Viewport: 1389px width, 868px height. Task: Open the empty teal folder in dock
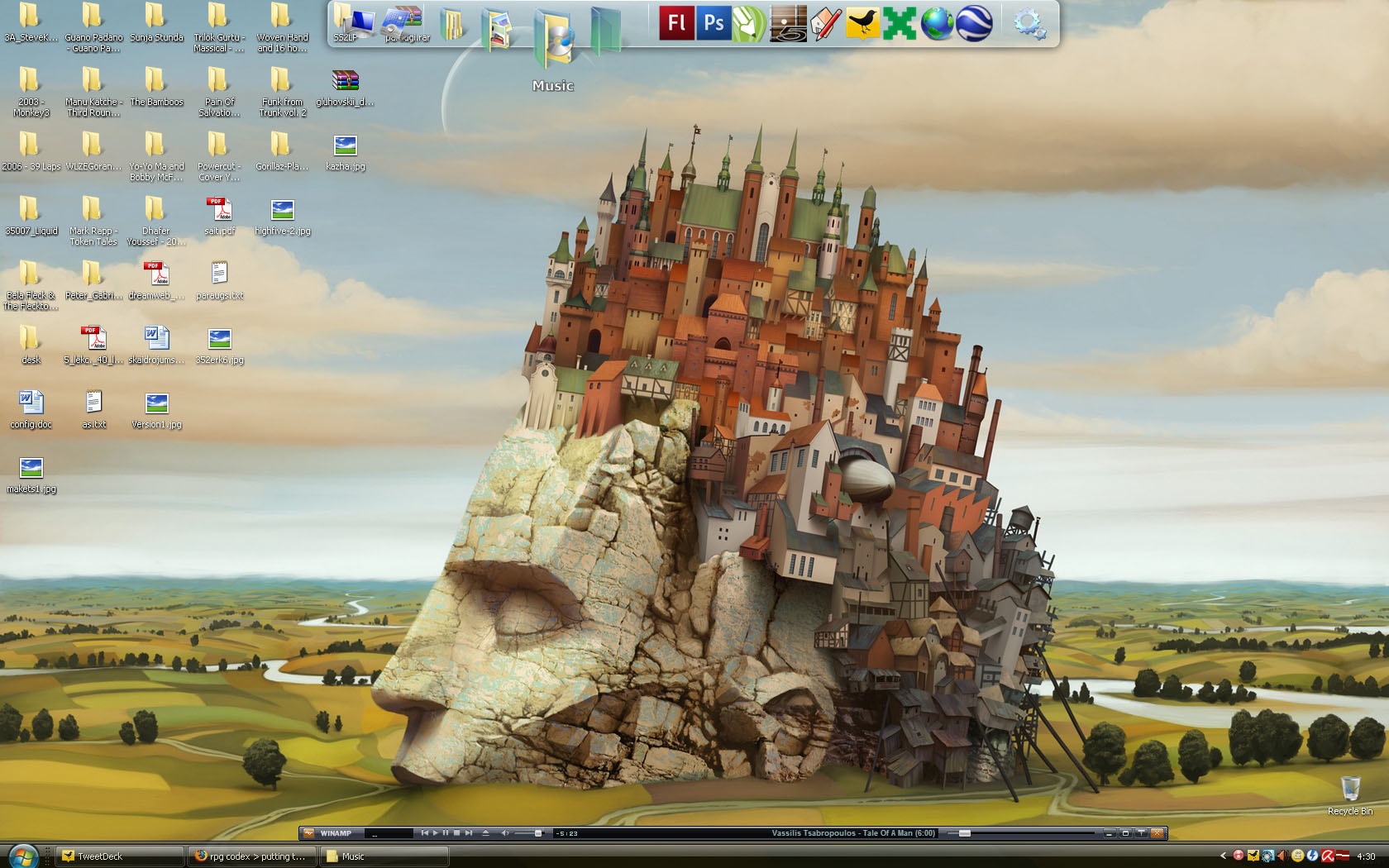606,31
